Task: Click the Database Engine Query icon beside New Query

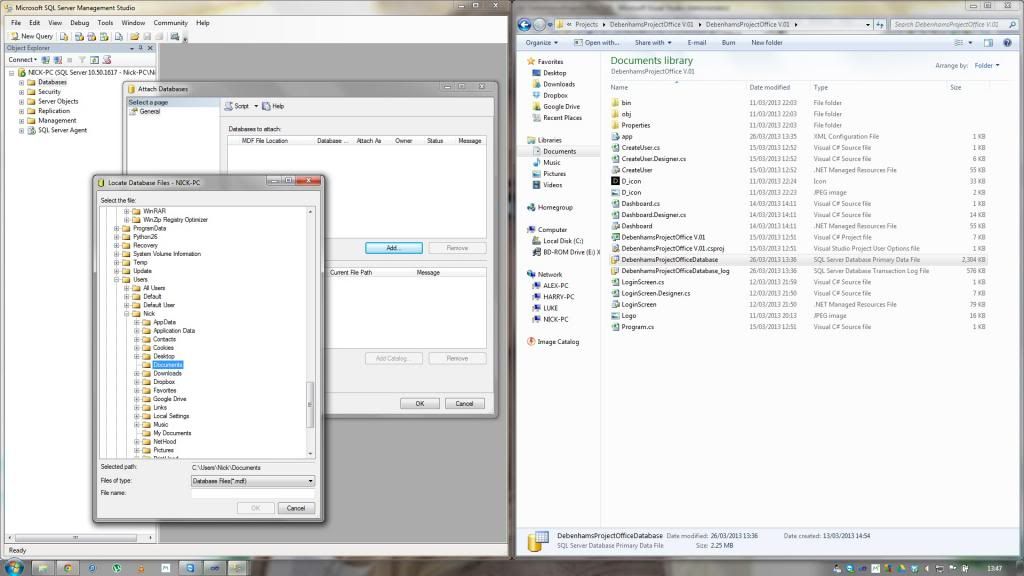Action: click(64, 37)
